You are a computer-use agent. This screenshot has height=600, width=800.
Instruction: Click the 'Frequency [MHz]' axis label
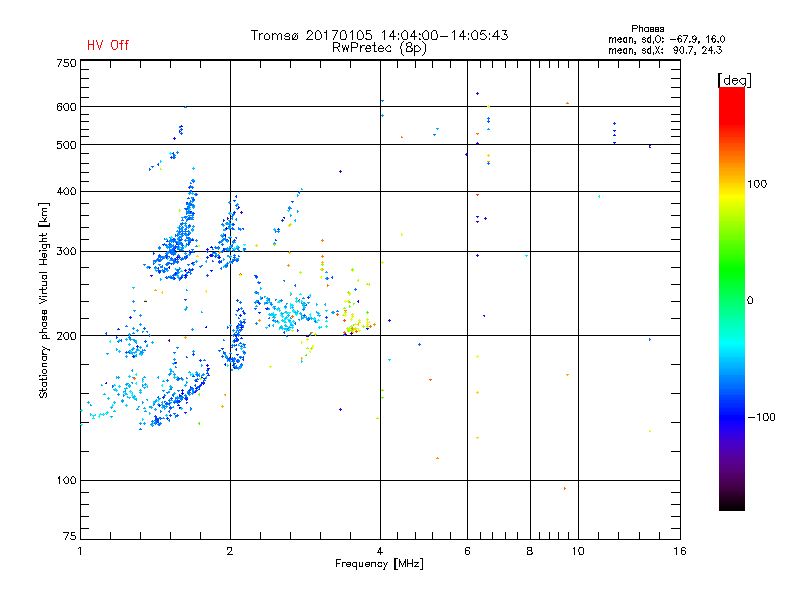(379, 564)
